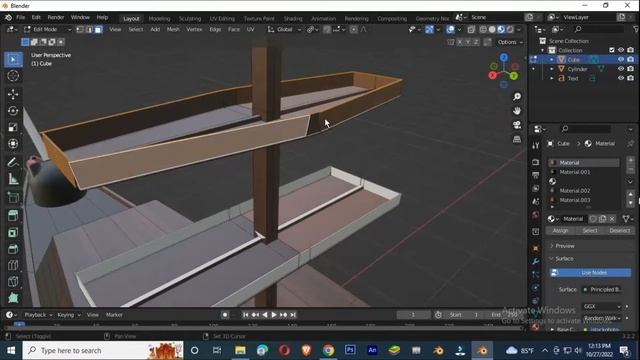Screen dimensions: 640x360
Task: Select the Knife tool
Action: [13, 282]
